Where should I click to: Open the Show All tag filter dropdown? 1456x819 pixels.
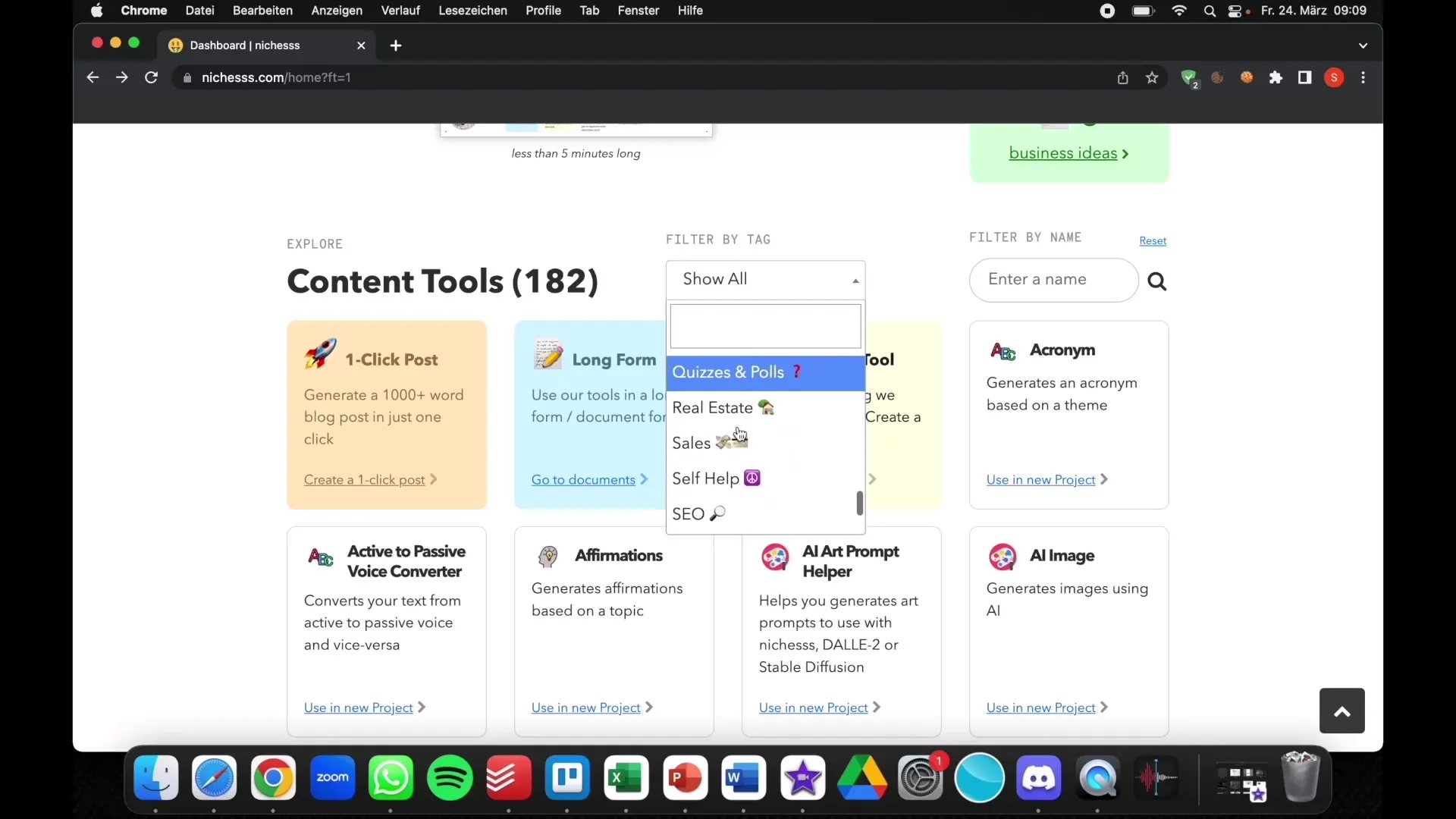(x=765, y=278)
